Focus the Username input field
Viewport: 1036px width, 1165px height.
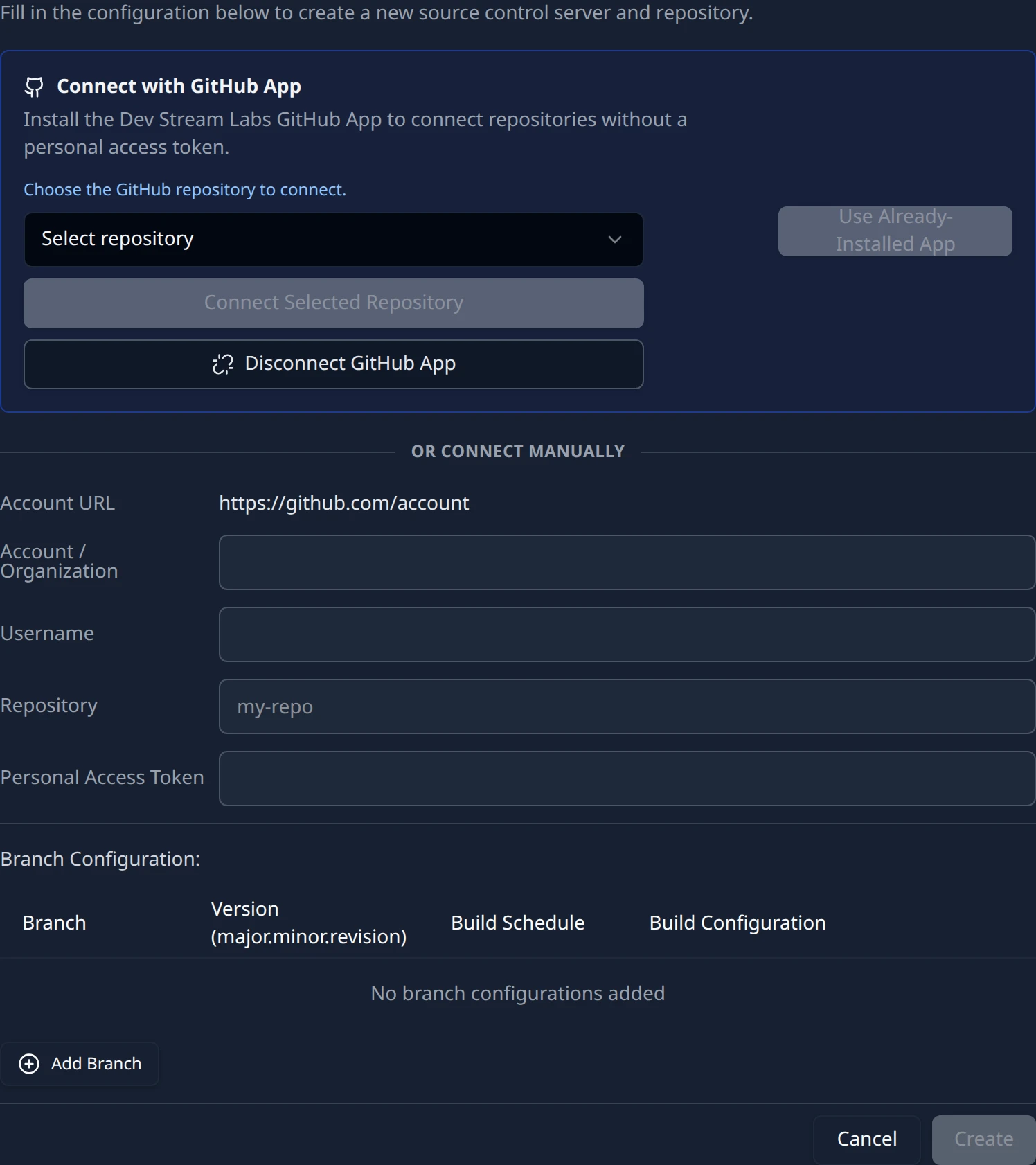click(x=627, y=634)
